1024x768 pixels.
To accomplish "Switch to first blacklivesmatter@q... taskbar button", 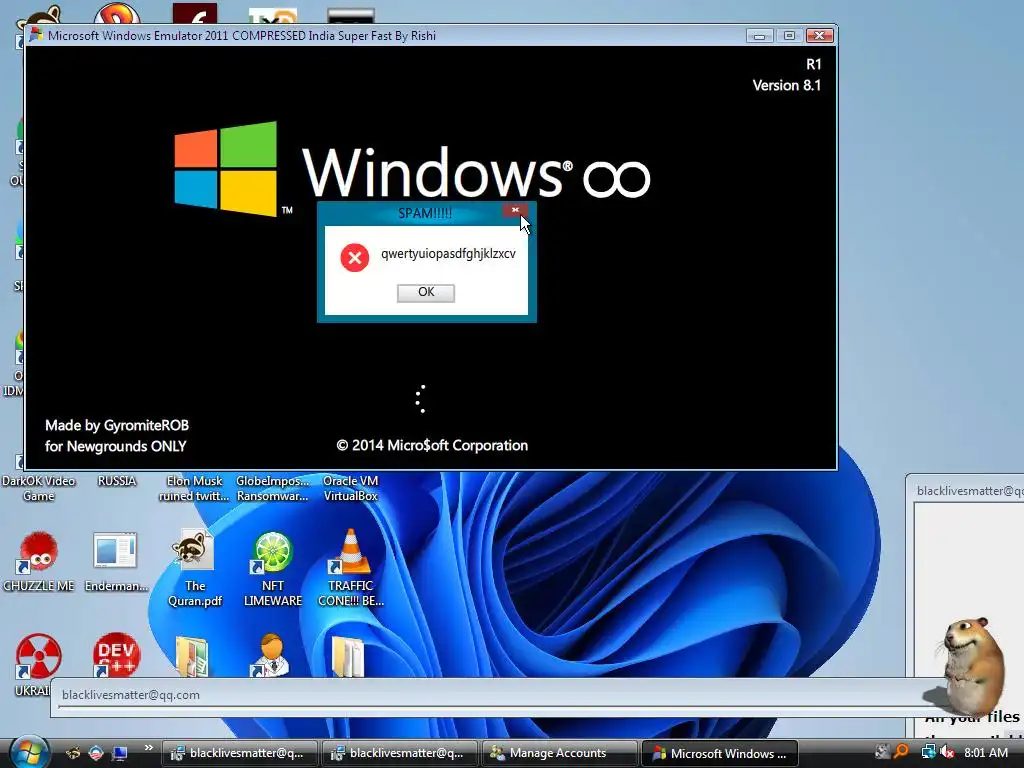I will click(239, 753).
